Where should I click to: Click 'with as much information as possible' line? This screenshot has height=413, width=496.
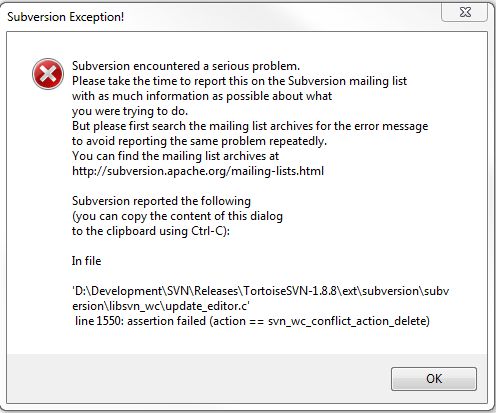(202, 96)
